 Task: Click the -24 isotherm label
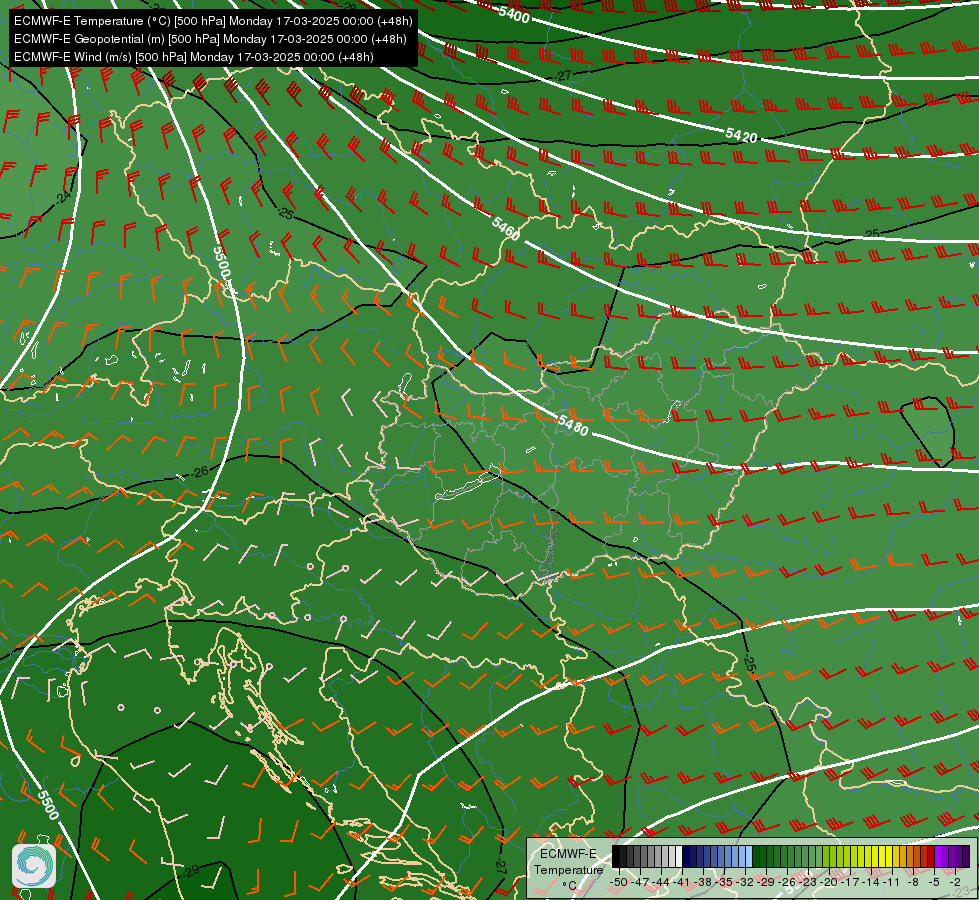pyautogui.click(x=63, y=198)
